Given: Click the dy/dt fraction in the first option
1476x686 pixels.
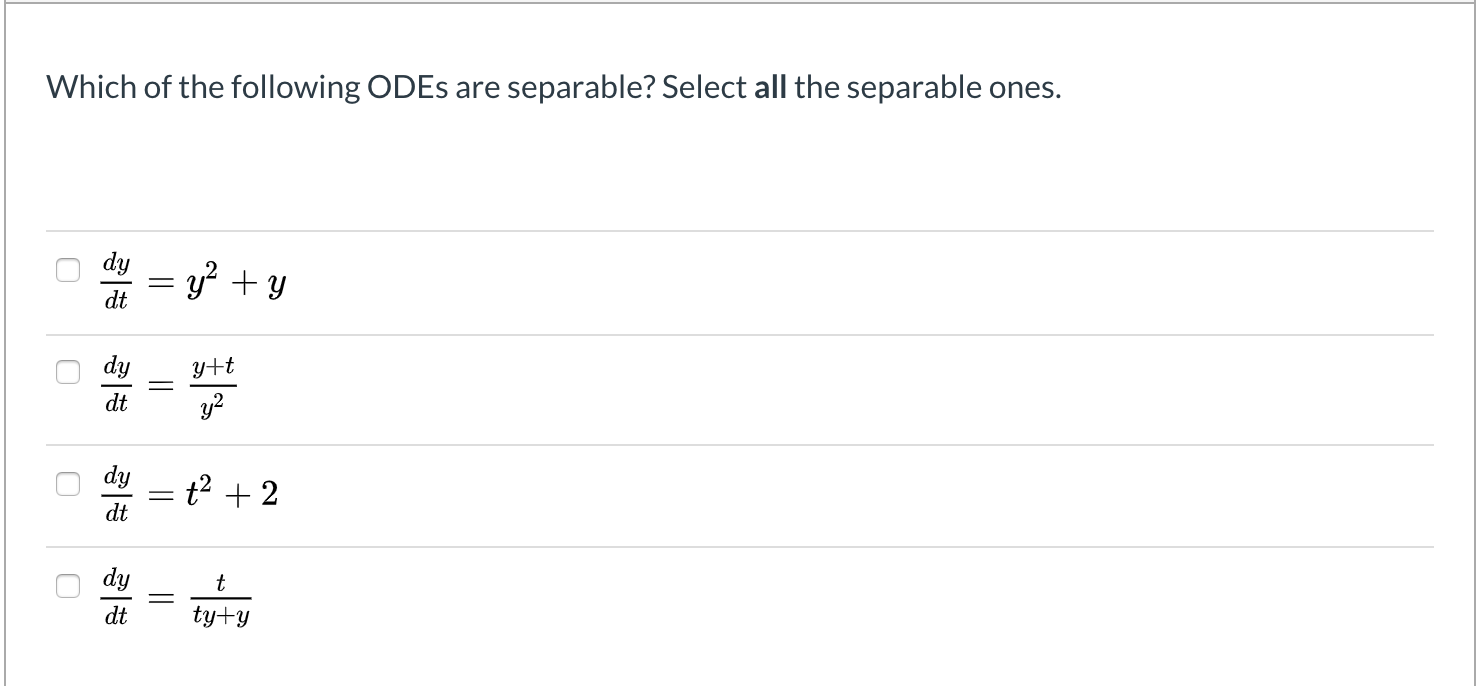Looking at the screenshot, I should (114, 281).
